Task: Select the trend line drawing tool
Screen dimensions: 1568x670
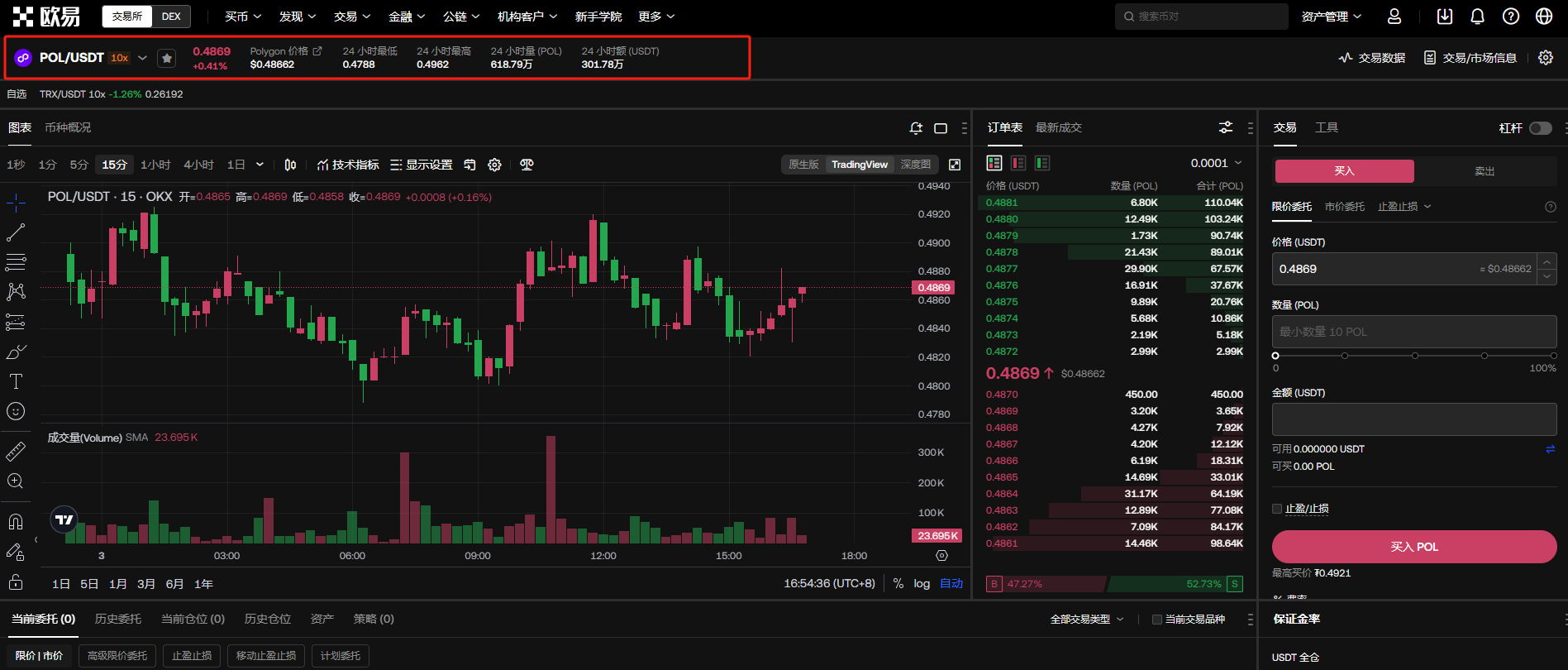Action: tap(16, 232)
